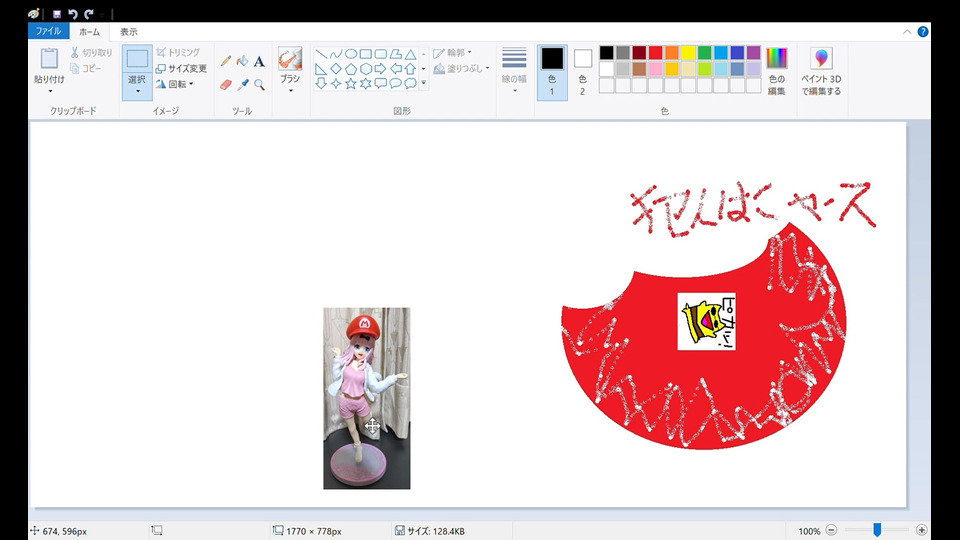Screen dimensions: 960x540
Task: Open the Fill (塗りつぶし) dropdown
Action: tap(461, 69)
